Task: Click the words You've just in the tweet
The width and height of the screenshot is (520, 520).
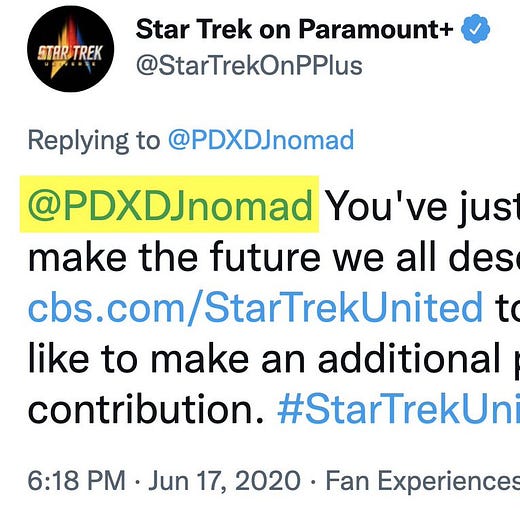Action: click(x=422, y=205)
